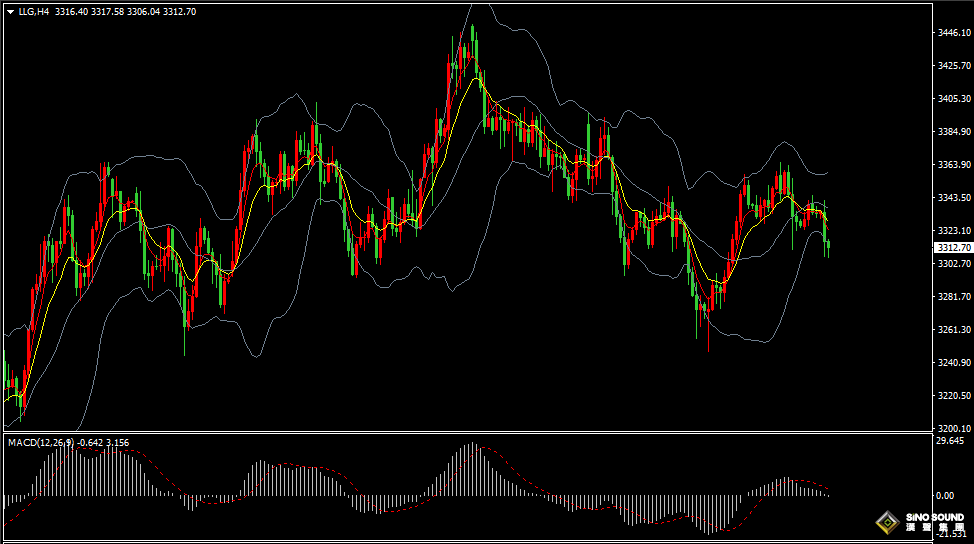Screen dimensions: 974x544
Task: Click the 3240.90 price axis label
Action: tap(955, 363)
